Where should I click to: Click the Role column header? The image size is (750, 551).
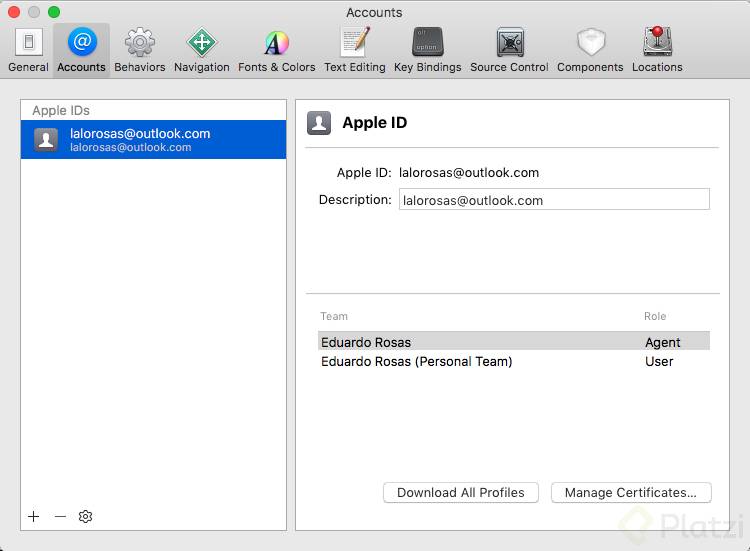click(x=655, y=316)
